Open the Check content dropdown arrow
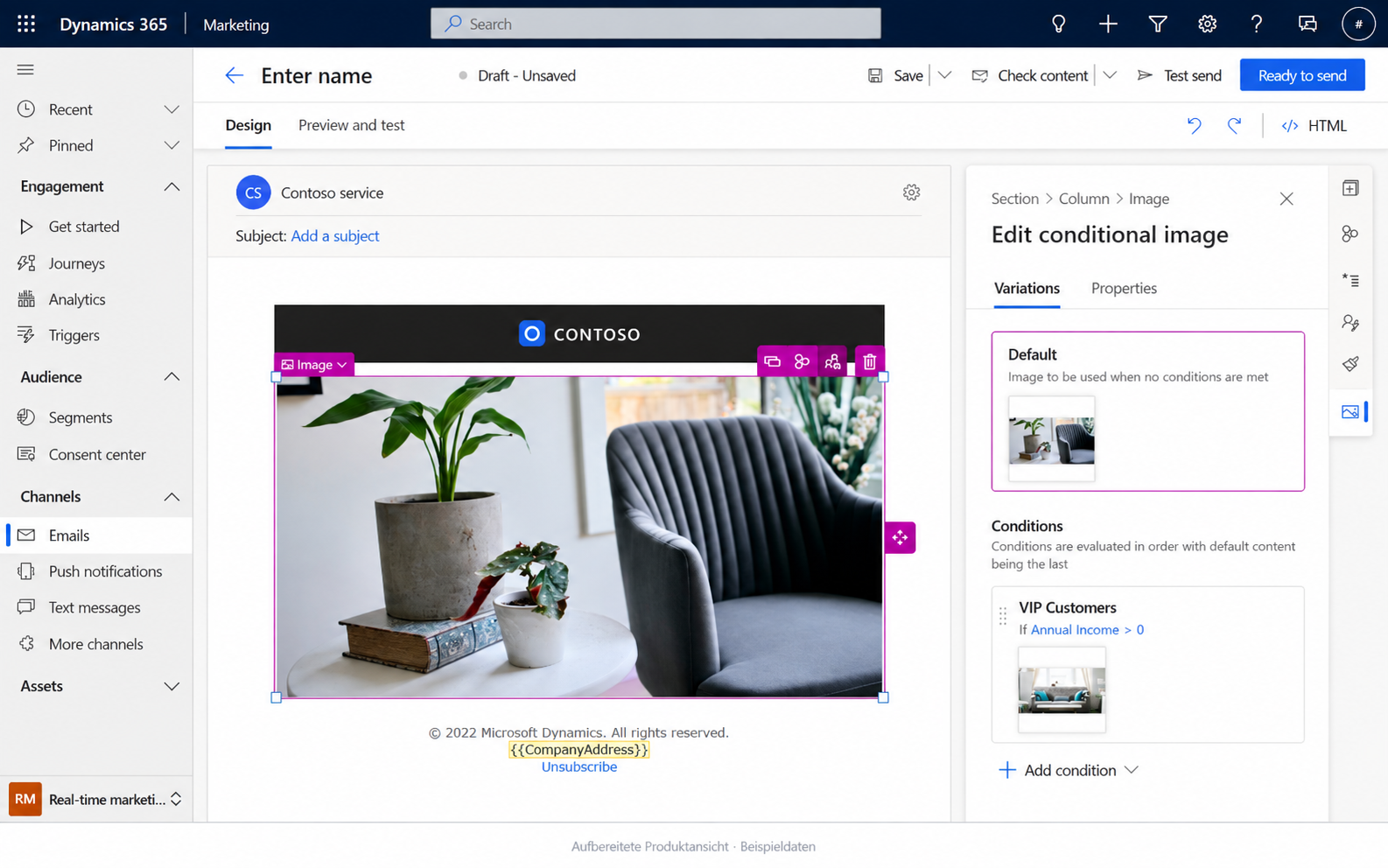The image size is (1388, 868). (x=1110, y=75)
